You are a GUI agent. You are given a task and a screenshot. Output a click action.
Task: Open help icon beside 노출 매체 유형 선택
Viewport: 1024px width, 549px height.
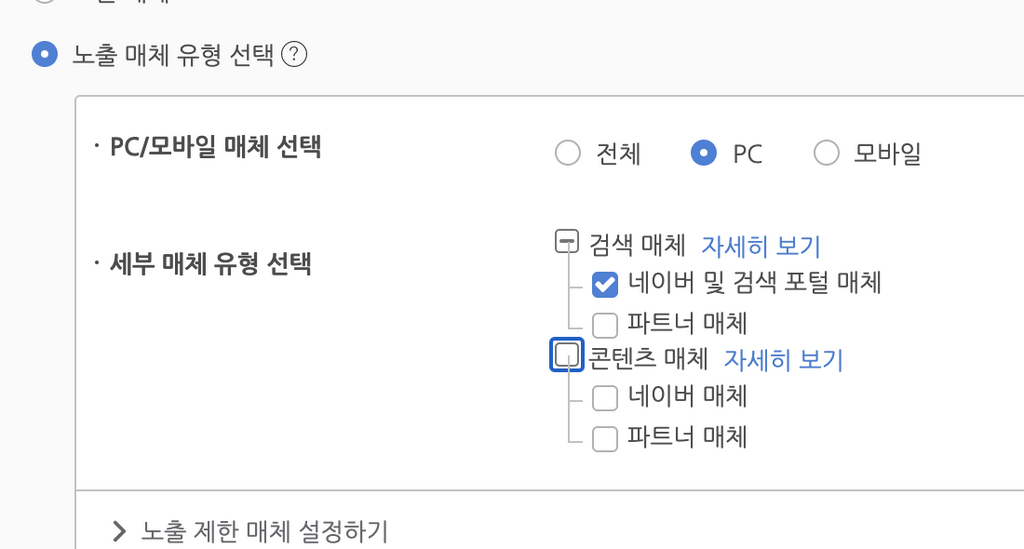pyautogui.click(x=294, y=54)
